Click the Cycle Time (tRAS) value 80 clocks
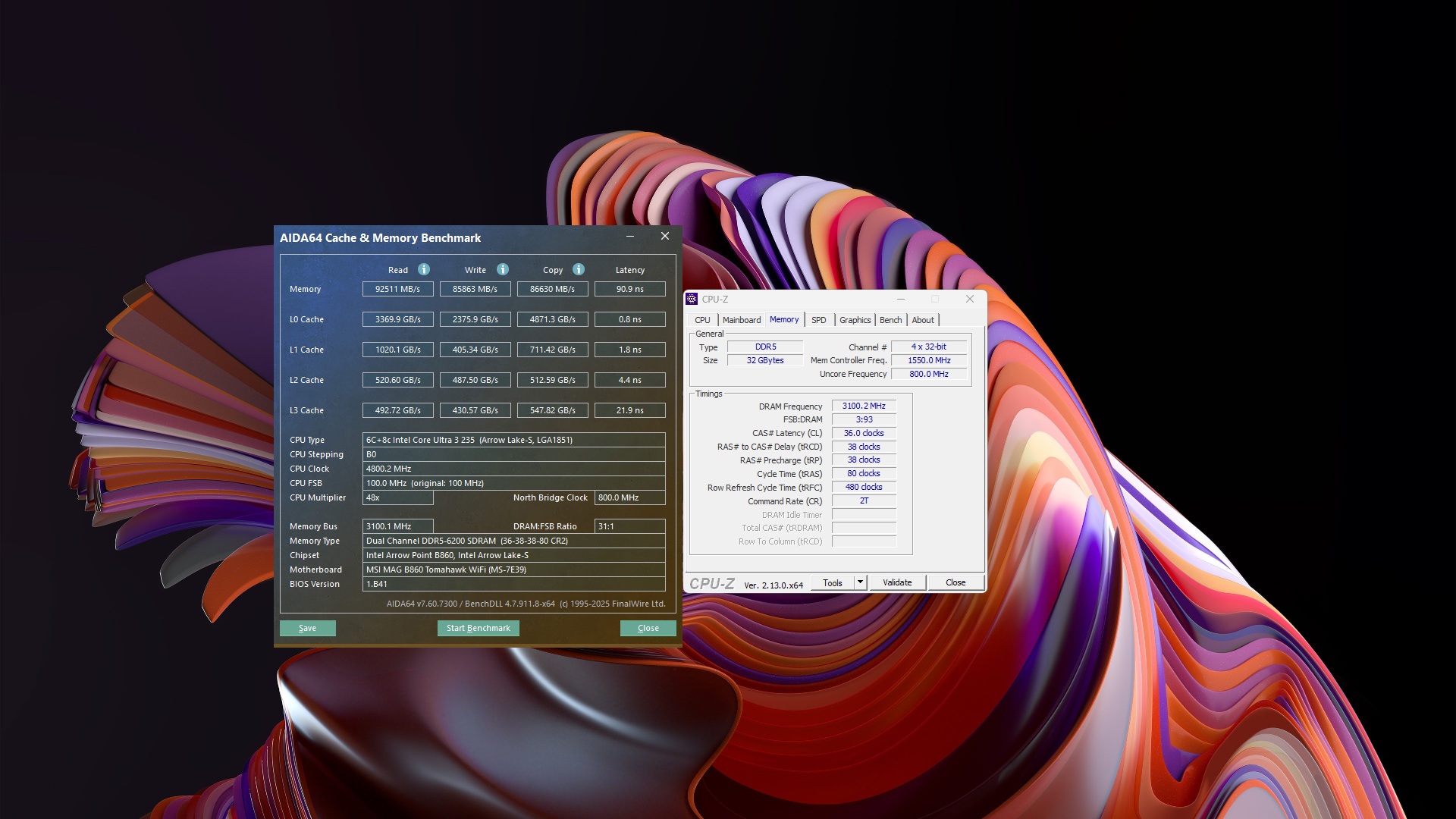The image size is (1456, 819). pos(864,473)
